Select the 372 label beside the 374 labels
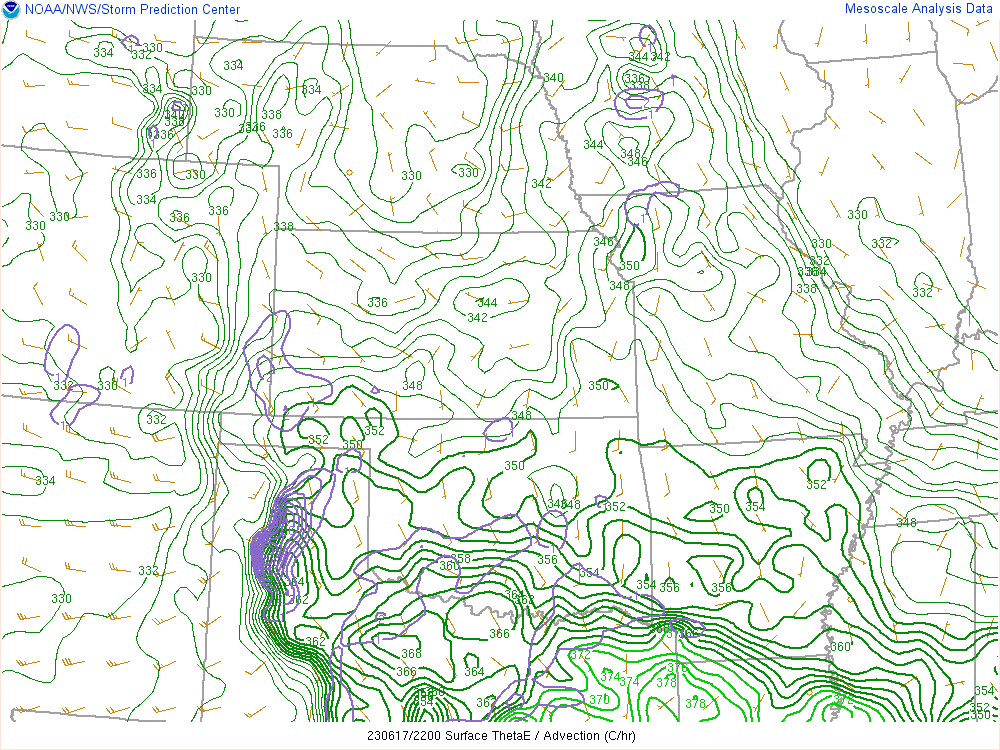The width and height of the screenshot is (1000, 750). point(580,655)
